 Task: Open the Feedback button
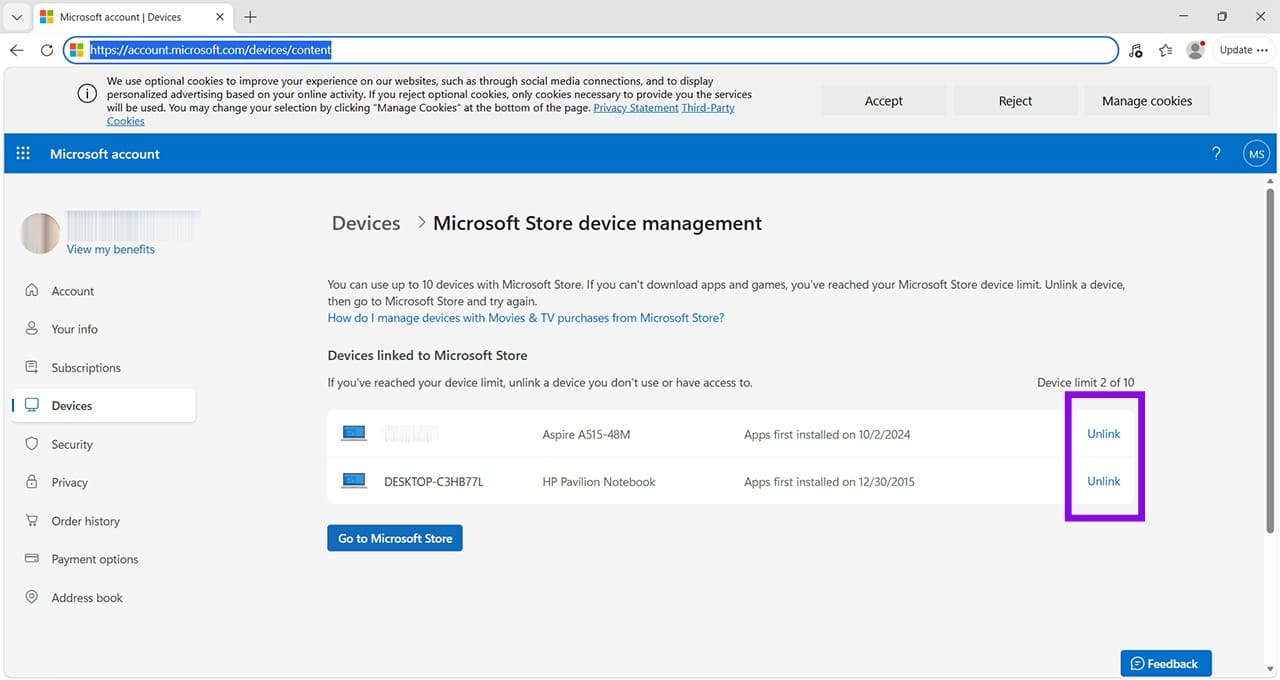(1166, 664)
